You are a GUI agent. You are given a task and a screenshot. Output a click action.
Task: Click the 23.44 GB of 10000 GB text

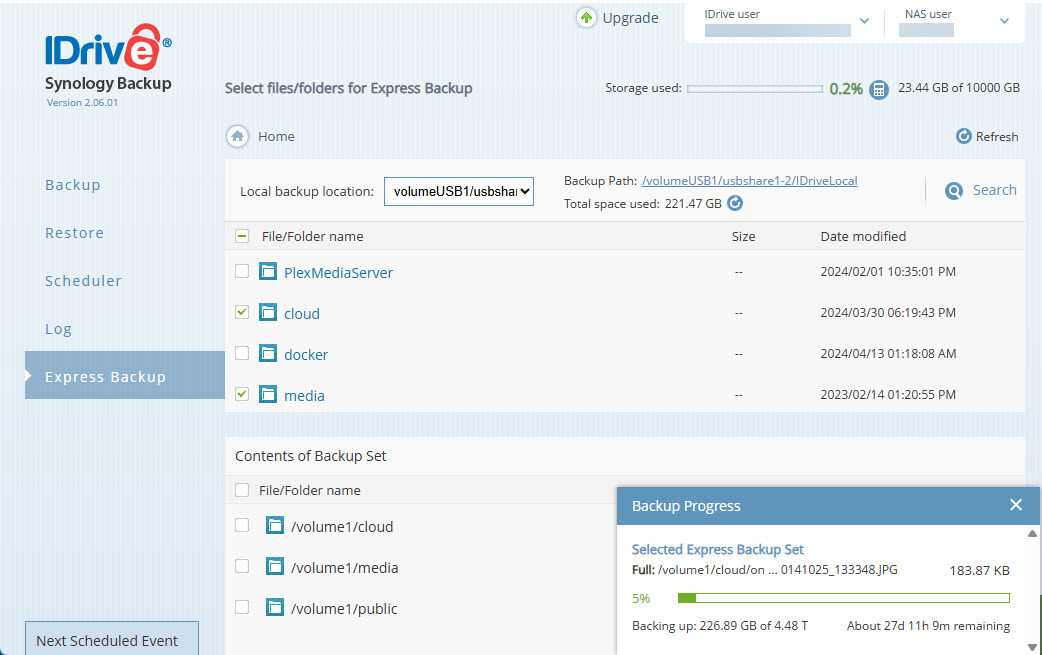(959, 88)
